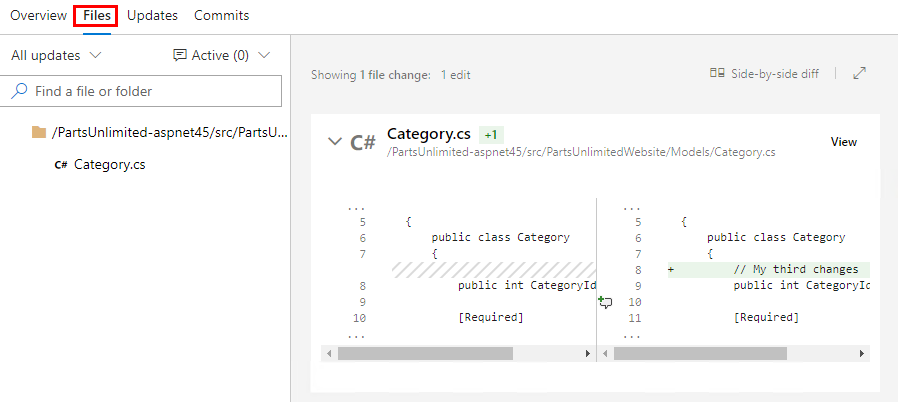Click the added line "// My third changes"
Image resolution: width=898 pixels, height=402 pixels.
[x=796, y=269]
